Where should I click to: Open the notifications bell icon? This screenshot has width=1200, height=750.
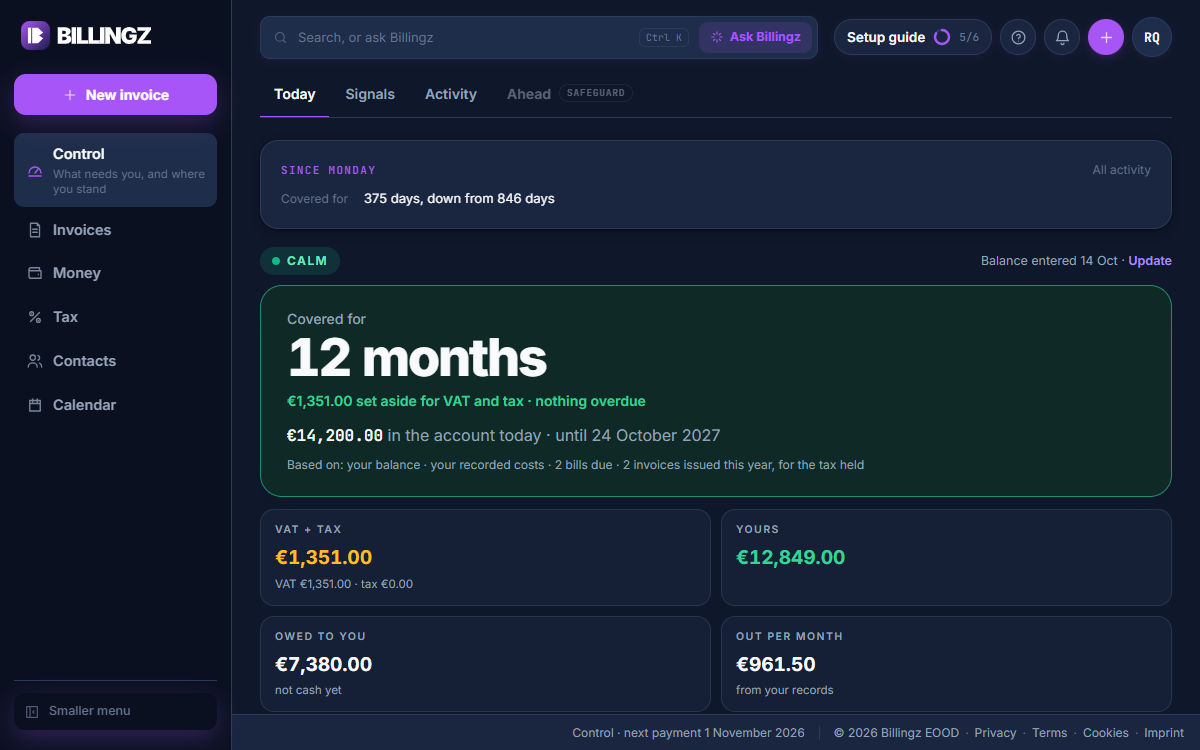[1062, 37]
